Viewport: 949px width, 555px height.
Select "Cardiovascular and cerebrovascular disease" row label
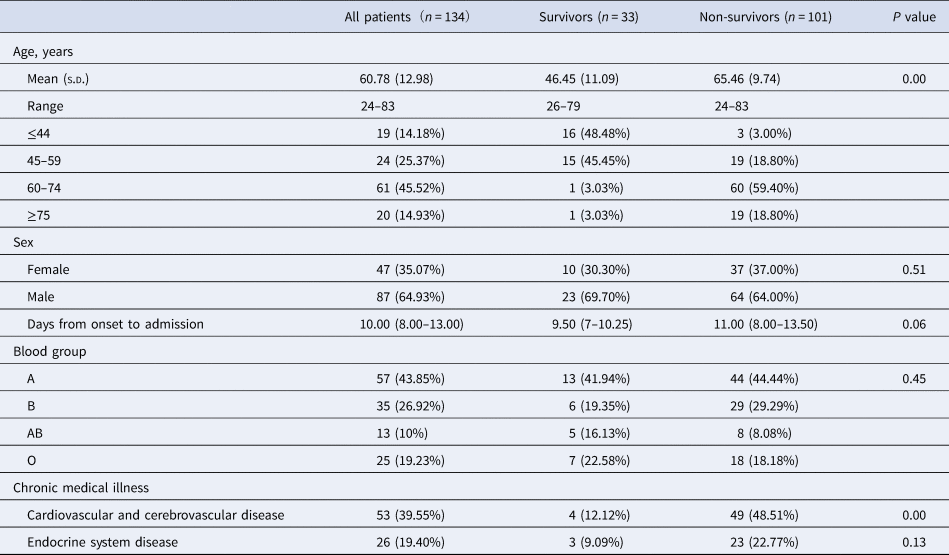[157, 514]
